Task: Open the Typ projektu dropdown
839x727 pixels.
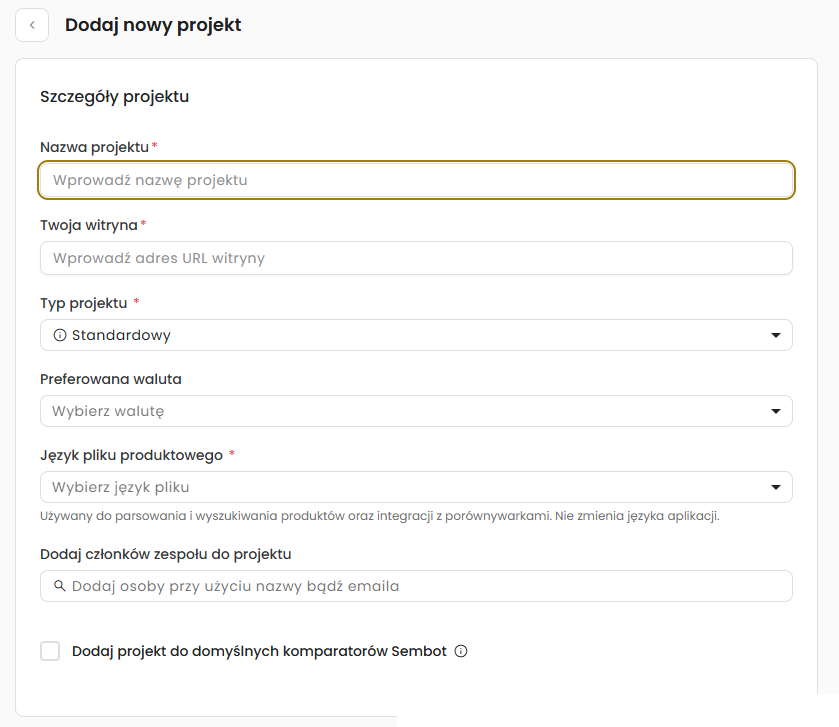Action: tap(416, 335)
